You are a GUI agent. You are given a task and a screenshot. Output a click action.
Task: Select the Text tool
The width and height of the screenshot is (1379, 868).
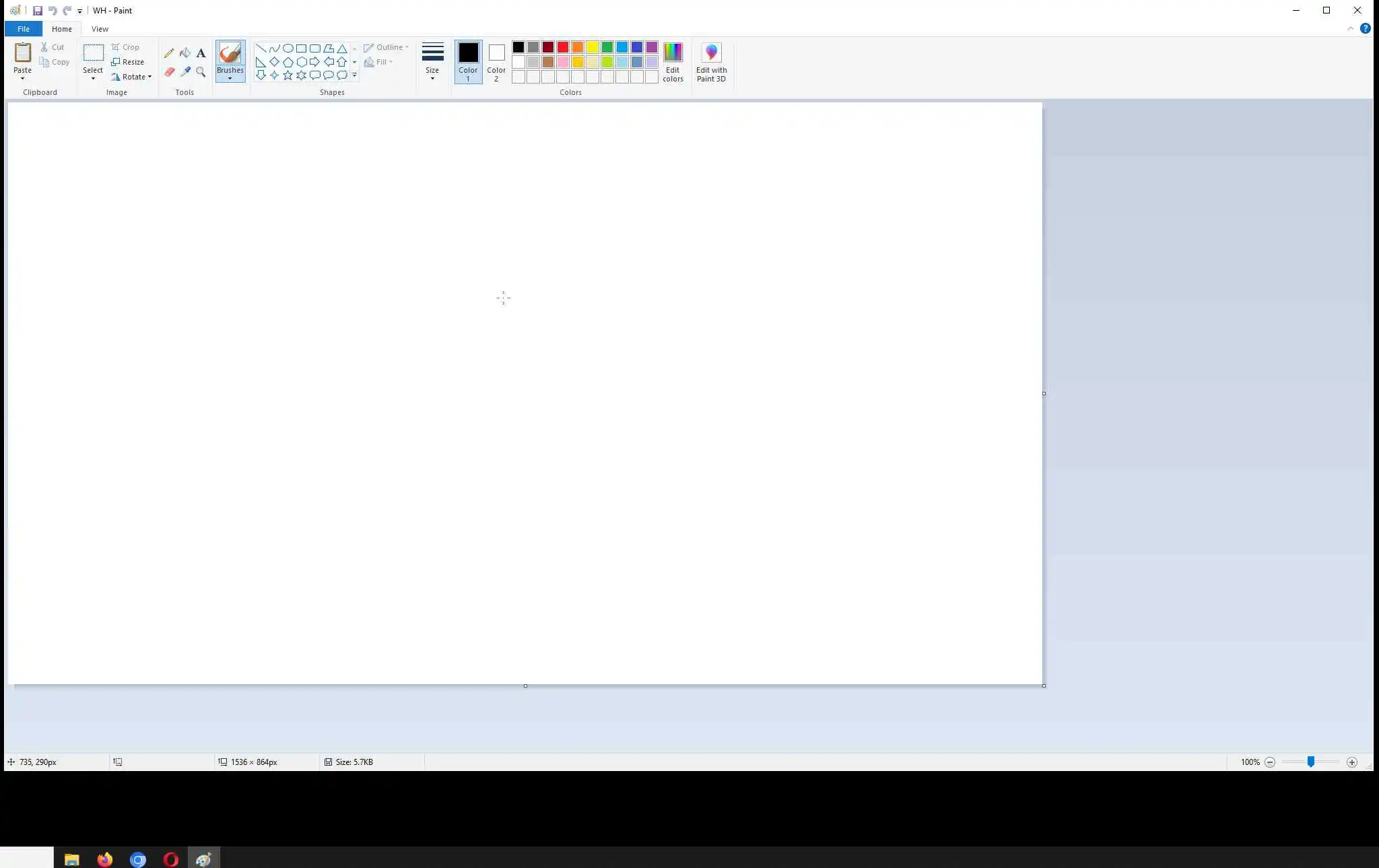tap(201, 53)
